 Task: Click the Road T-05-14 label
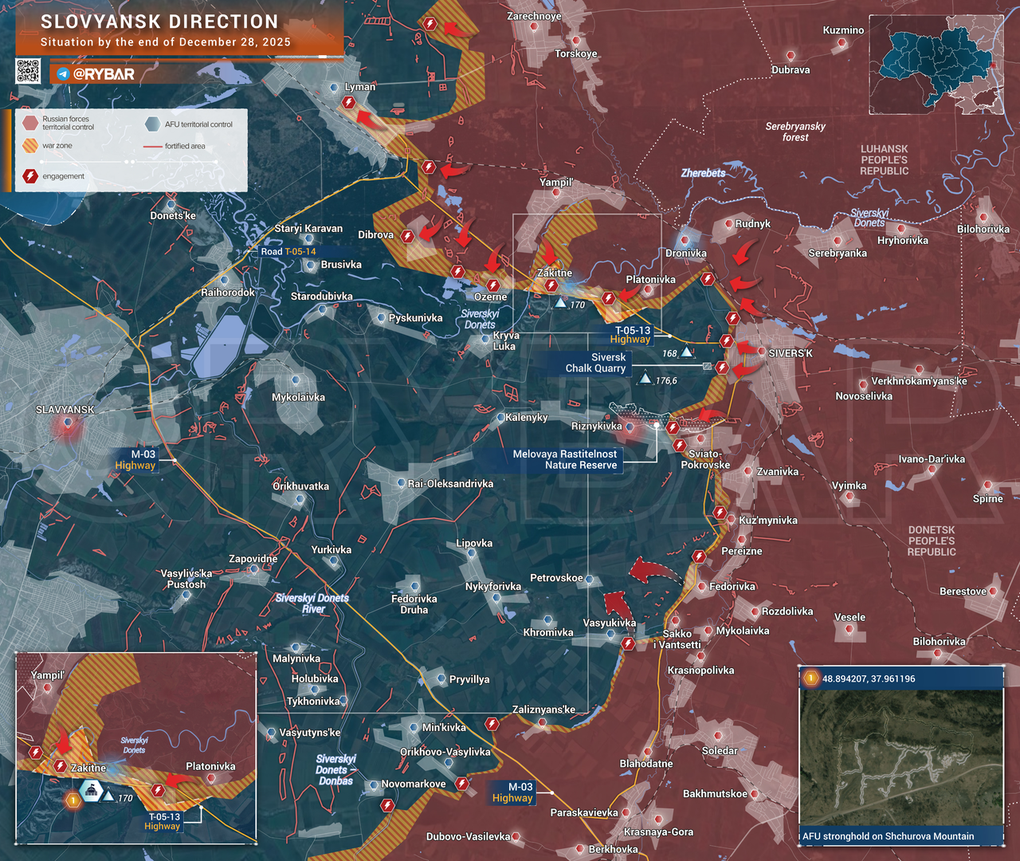[288, 252]
